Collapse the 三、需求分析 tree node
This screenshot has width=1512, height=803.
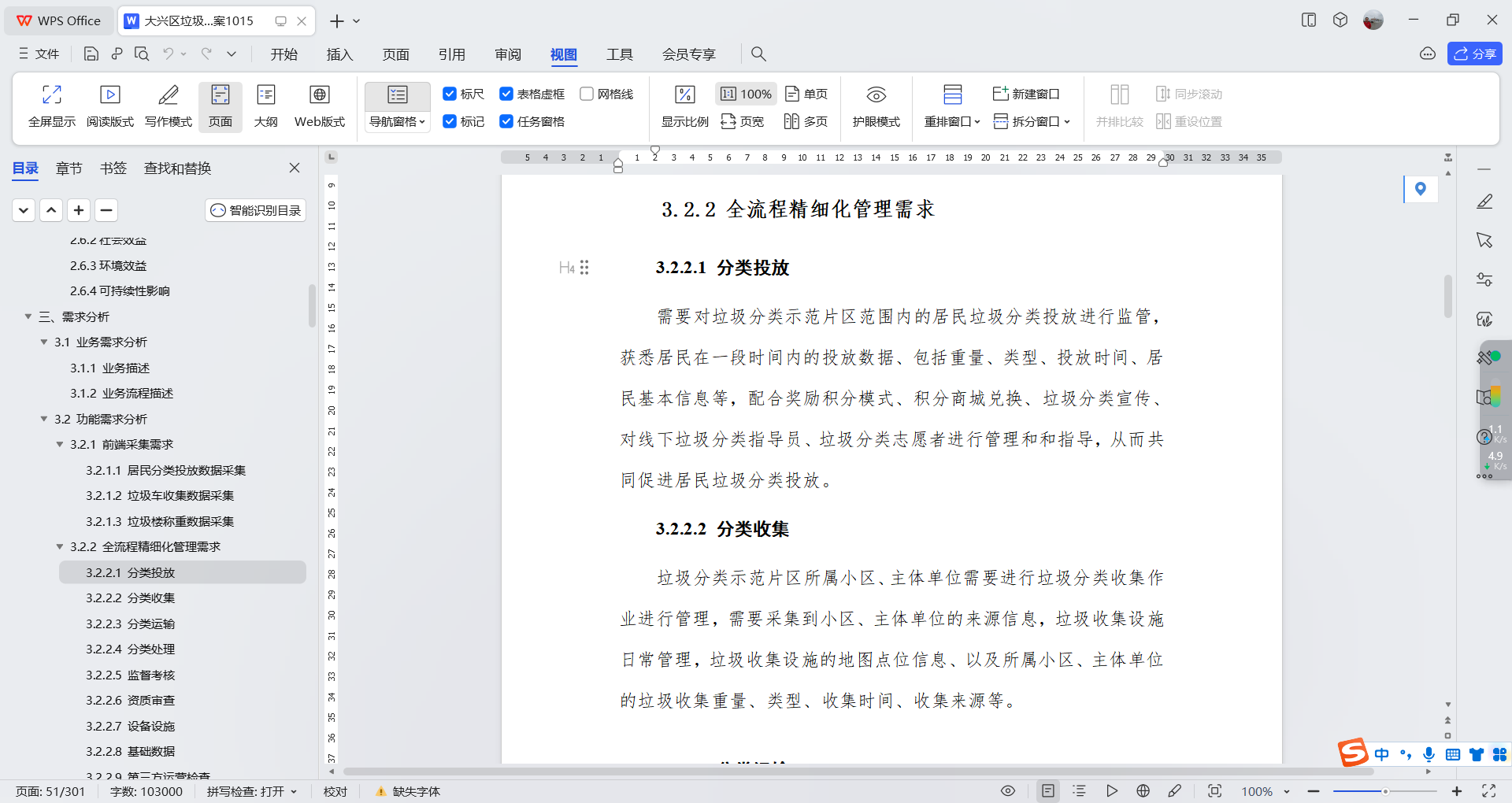[28, 316]
